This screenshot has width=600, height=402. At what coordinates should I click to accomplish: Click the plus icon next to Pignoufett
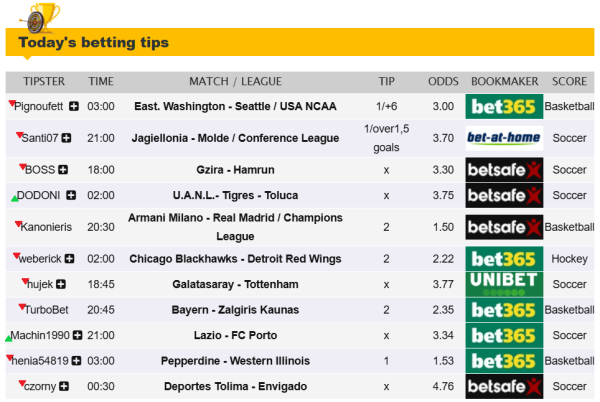[x=73, y=106]
